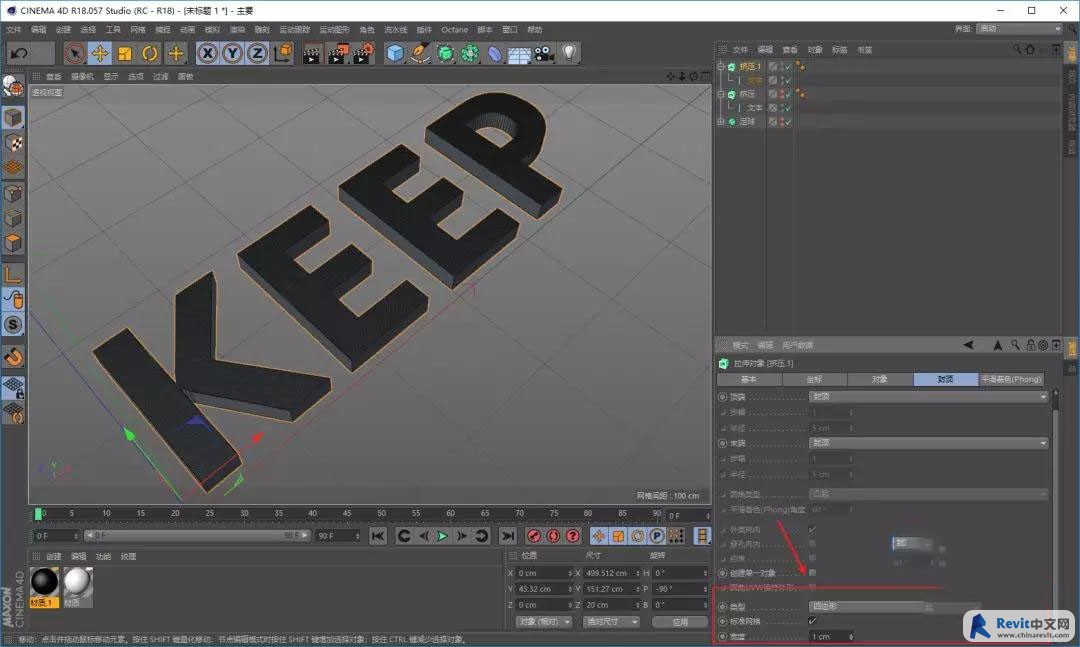Open the 顶端 cap type dropdown
The width and height of the screenshot is (1080, 647).
(928, 397)
